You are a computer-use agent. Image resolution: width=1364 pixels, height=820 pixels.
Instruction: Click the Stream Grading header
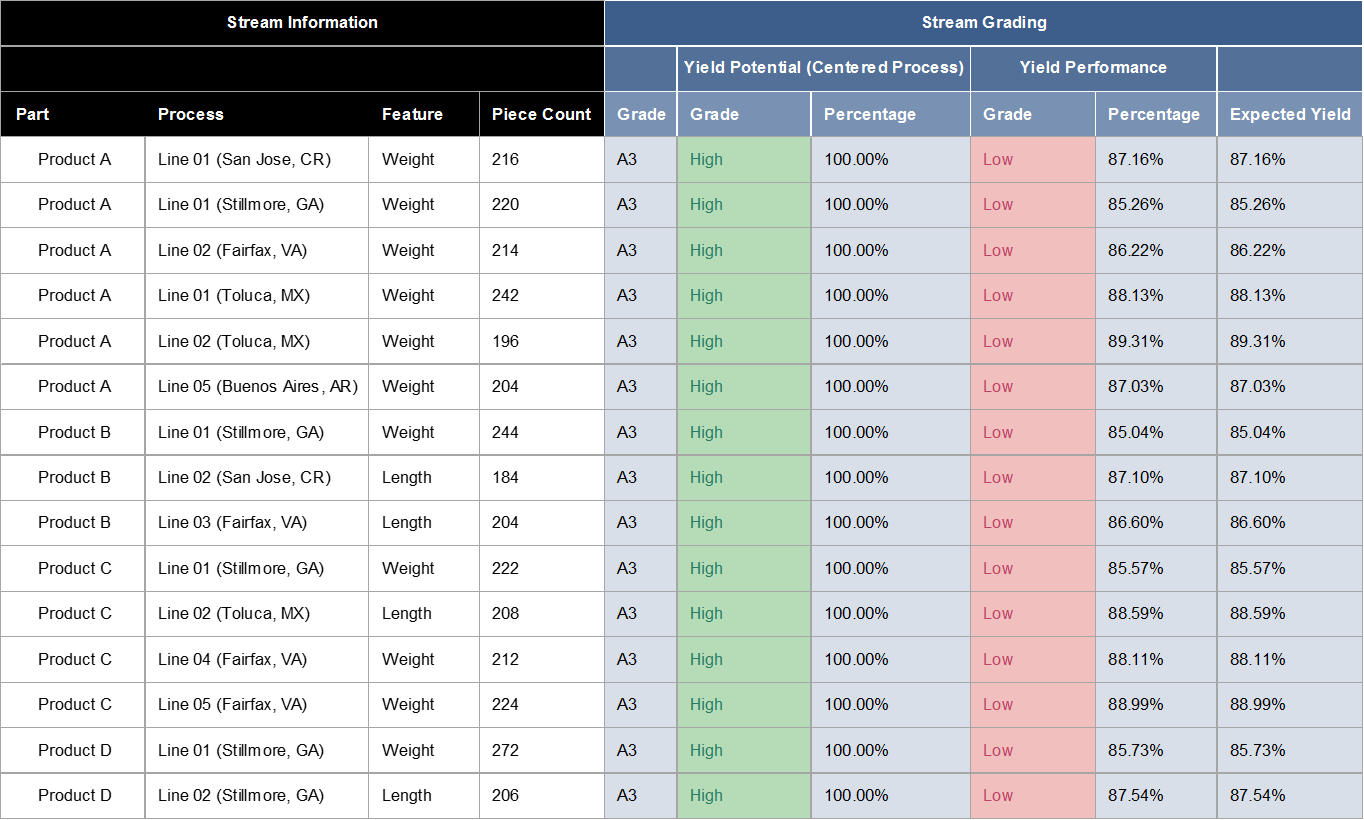coord(984,22)
